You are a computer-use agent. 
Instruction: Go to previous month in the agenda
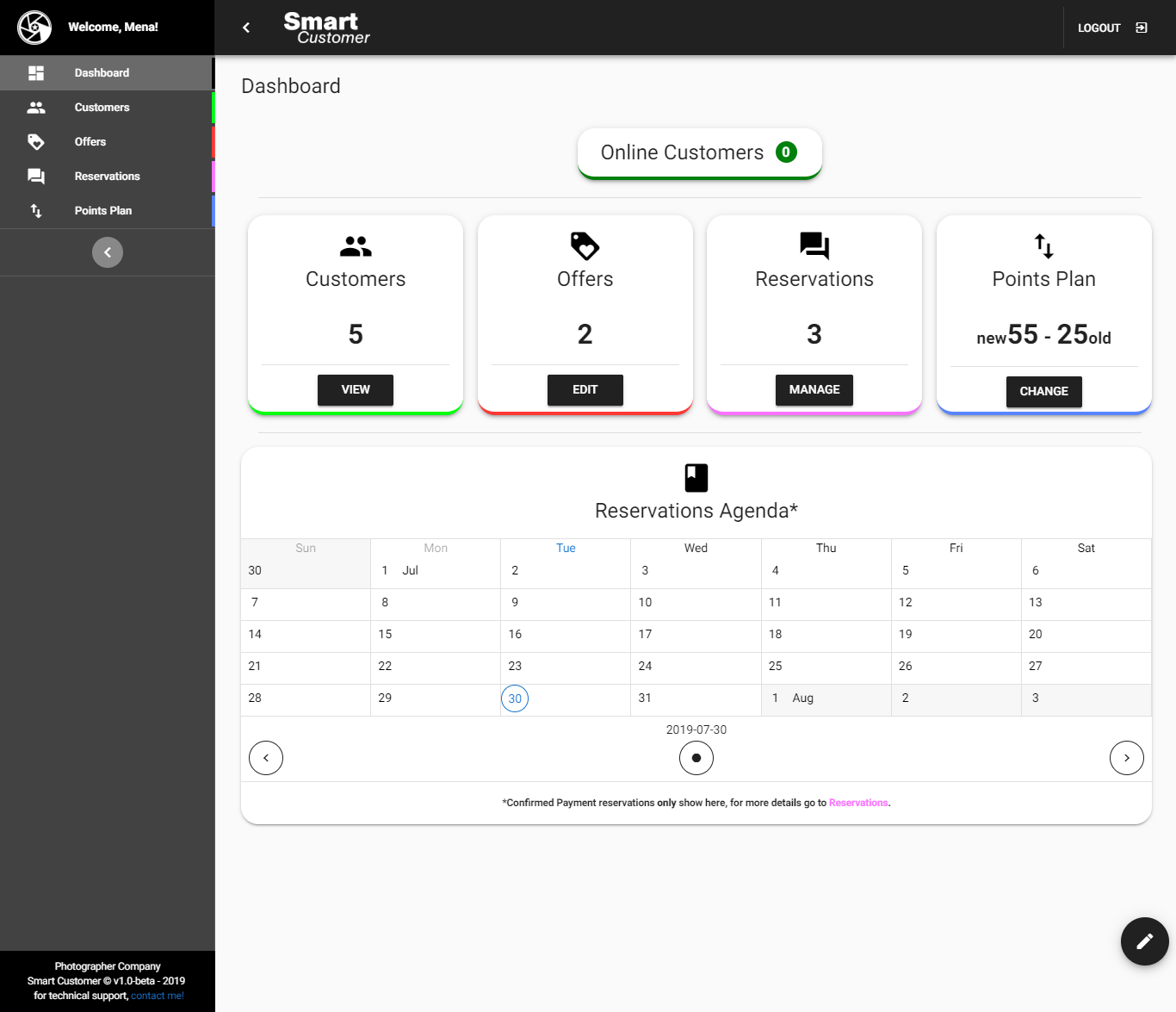(266, 758)
